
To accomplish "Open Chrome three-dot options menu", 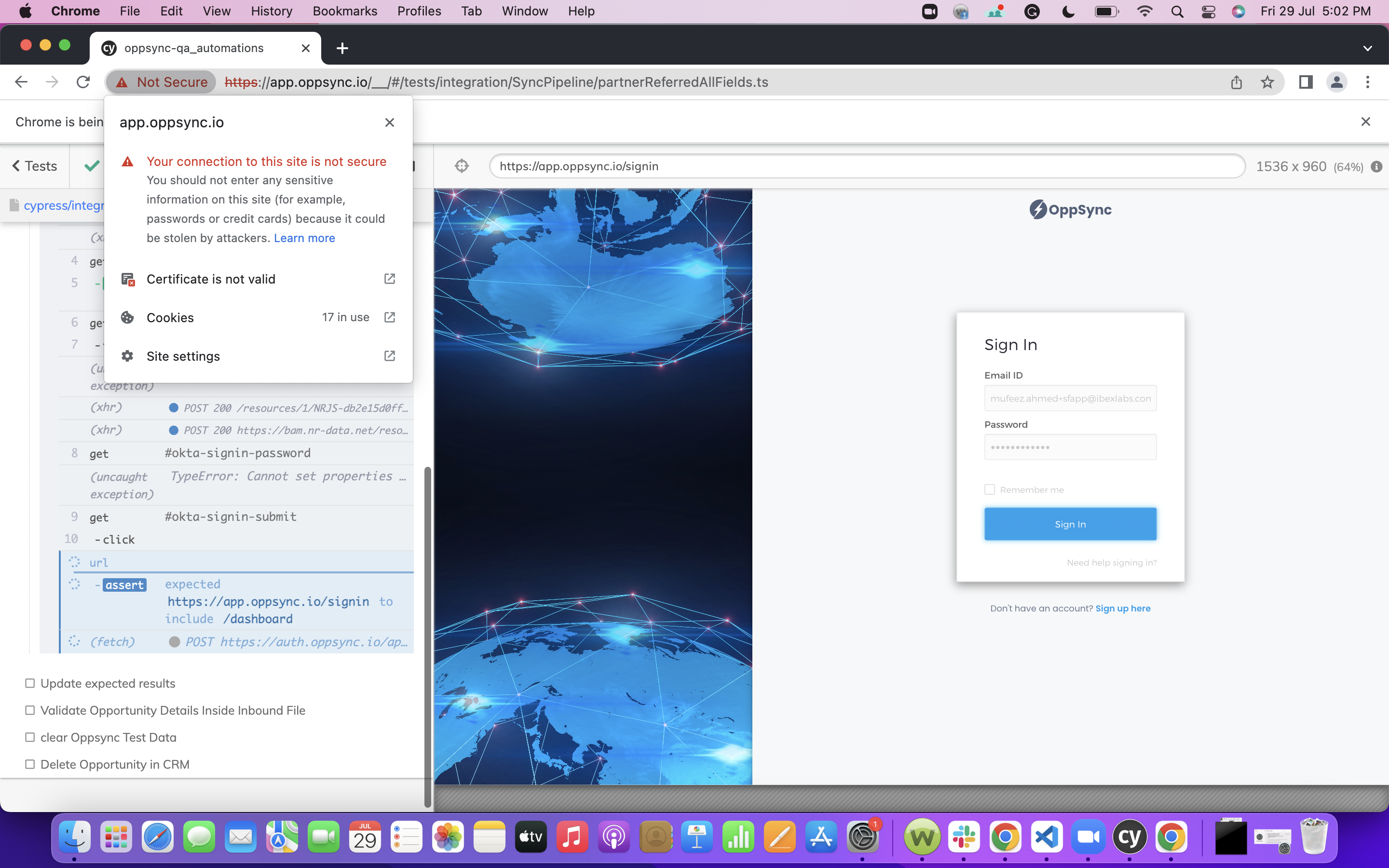I will tap(1367, 82).
